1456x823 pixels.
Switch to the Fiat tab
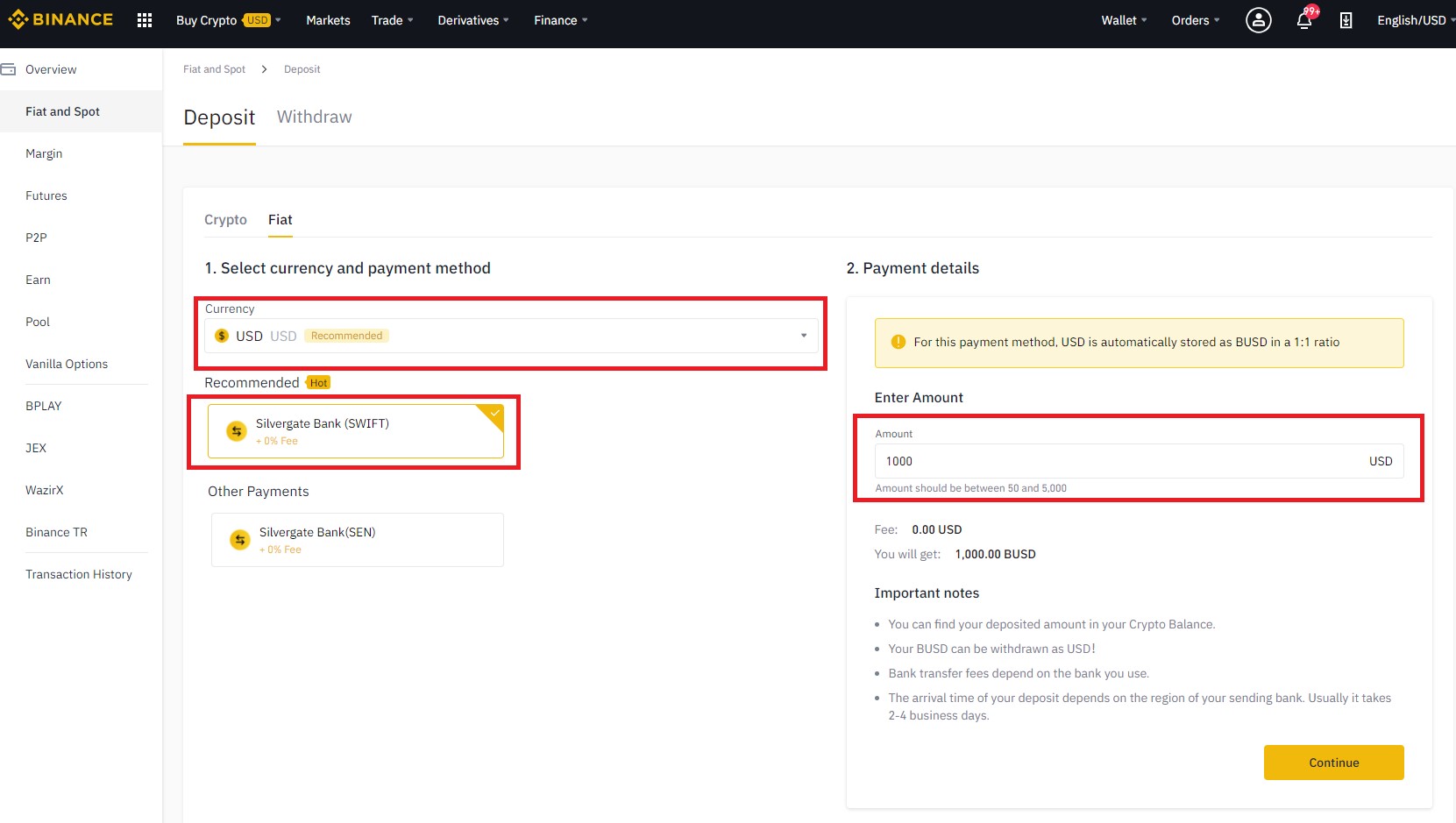pyautogui.click(x=281, y=220)
